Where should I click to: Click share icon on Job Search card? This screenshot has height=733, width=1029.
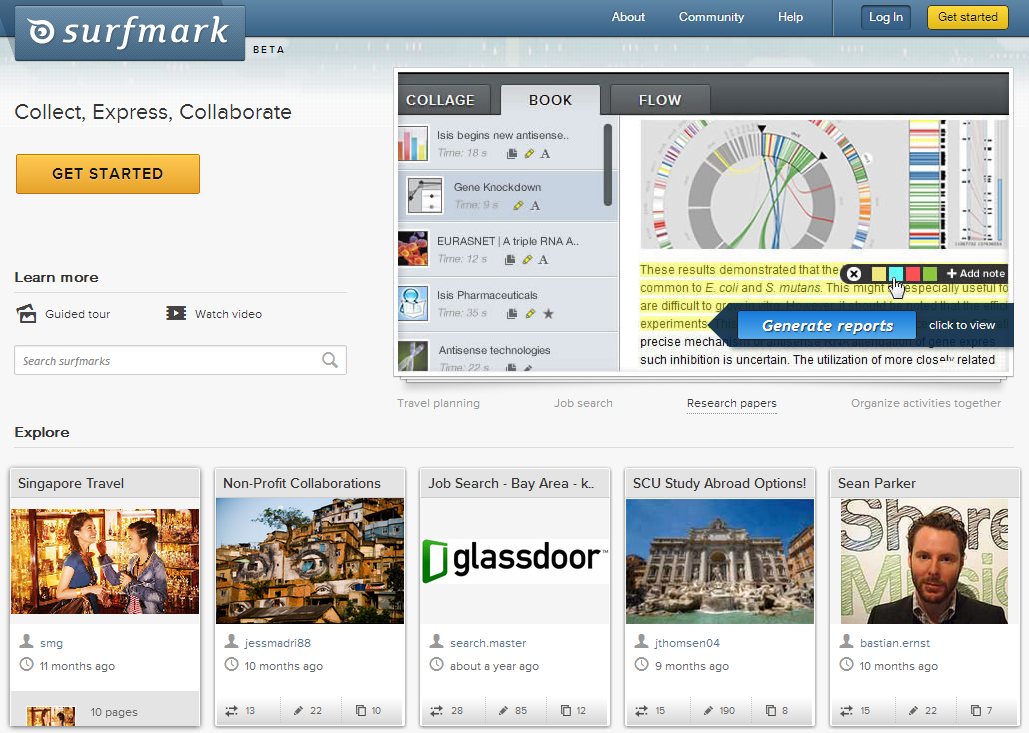tap(436, 711)
